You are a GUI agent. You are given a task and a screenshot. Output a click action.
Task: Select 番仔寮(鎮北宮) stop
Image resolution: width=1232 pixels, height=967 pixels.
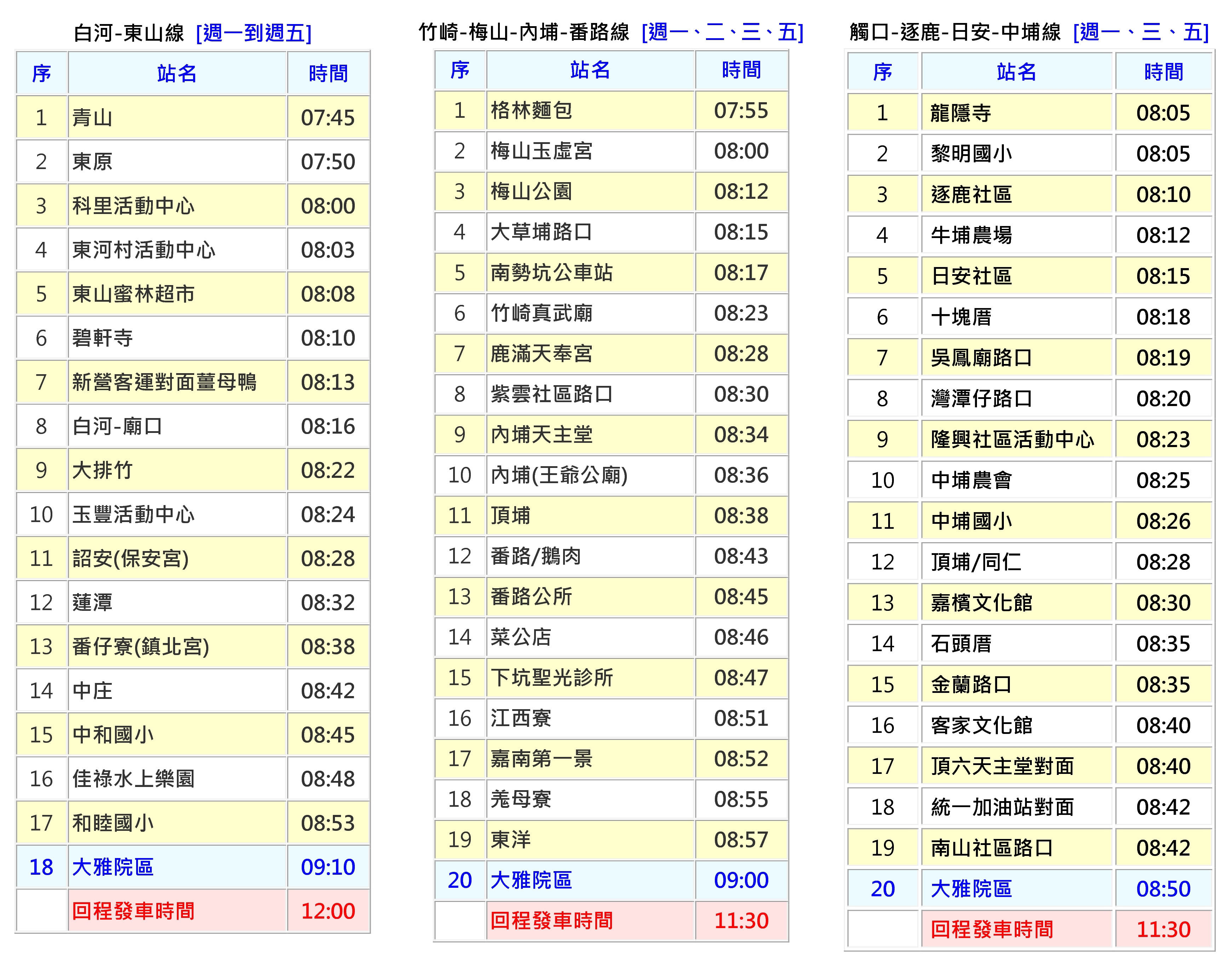click(140, 647)
